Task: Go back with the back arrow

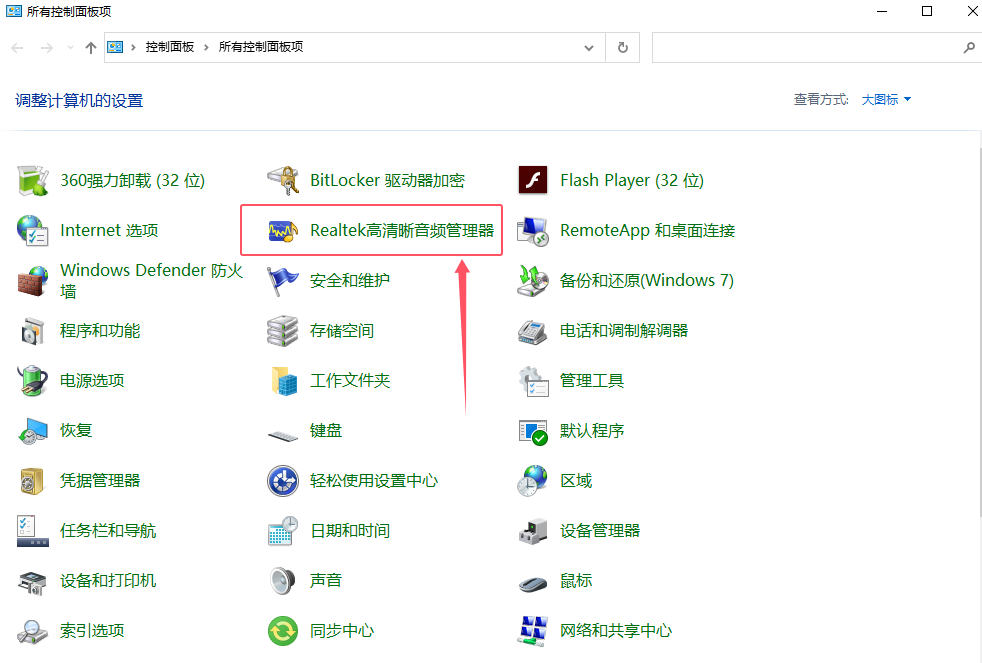Action: tap(18, 48)
